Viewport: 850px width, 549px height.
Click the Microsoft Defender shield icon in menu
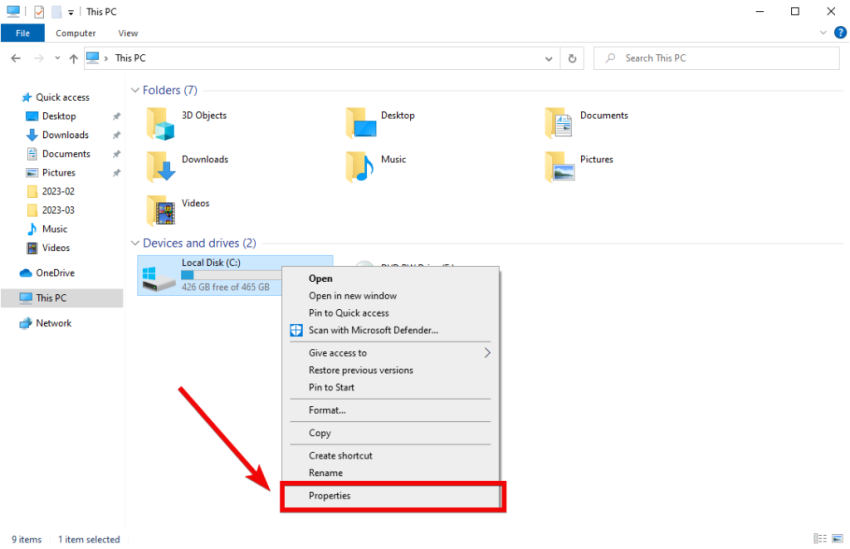pyautogui.click(x=296, y=331)
